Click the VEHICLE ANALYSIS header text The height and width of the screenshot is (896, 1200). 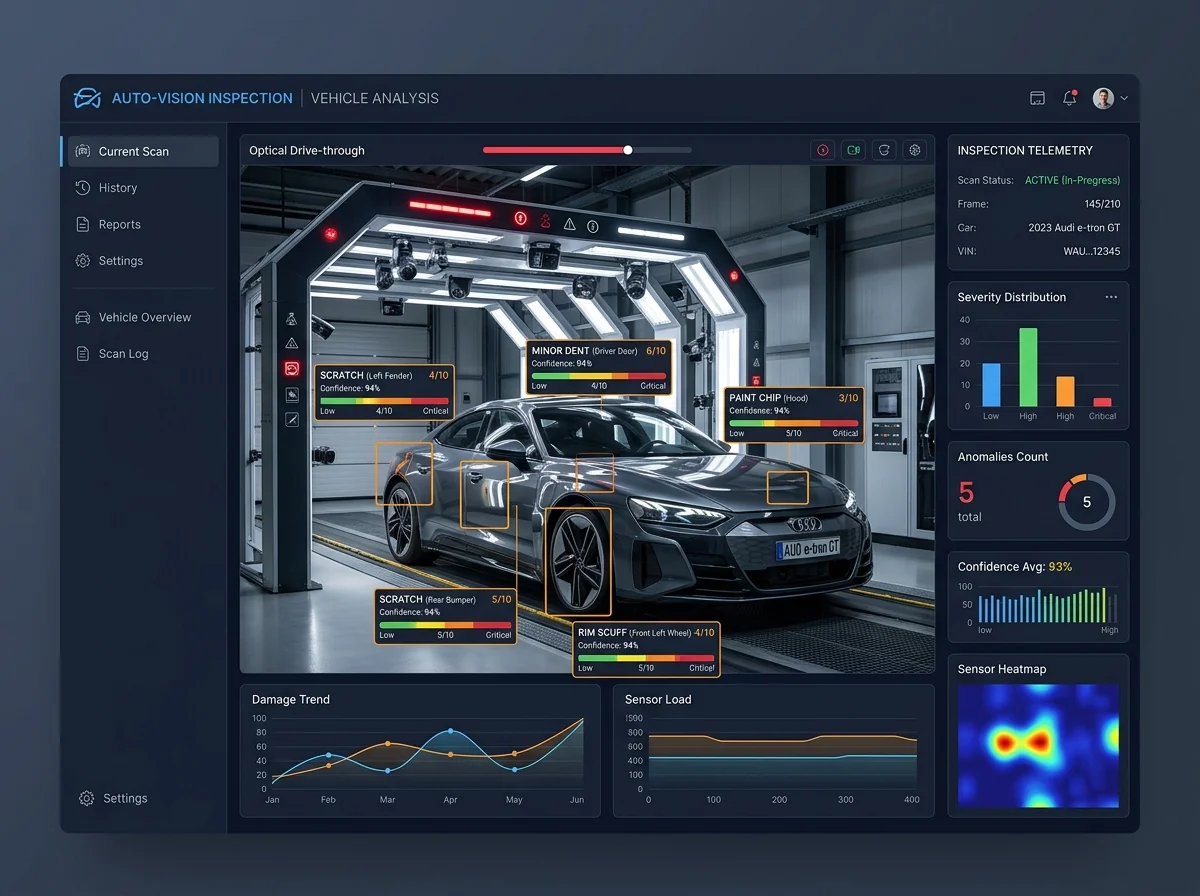point(375,98)
